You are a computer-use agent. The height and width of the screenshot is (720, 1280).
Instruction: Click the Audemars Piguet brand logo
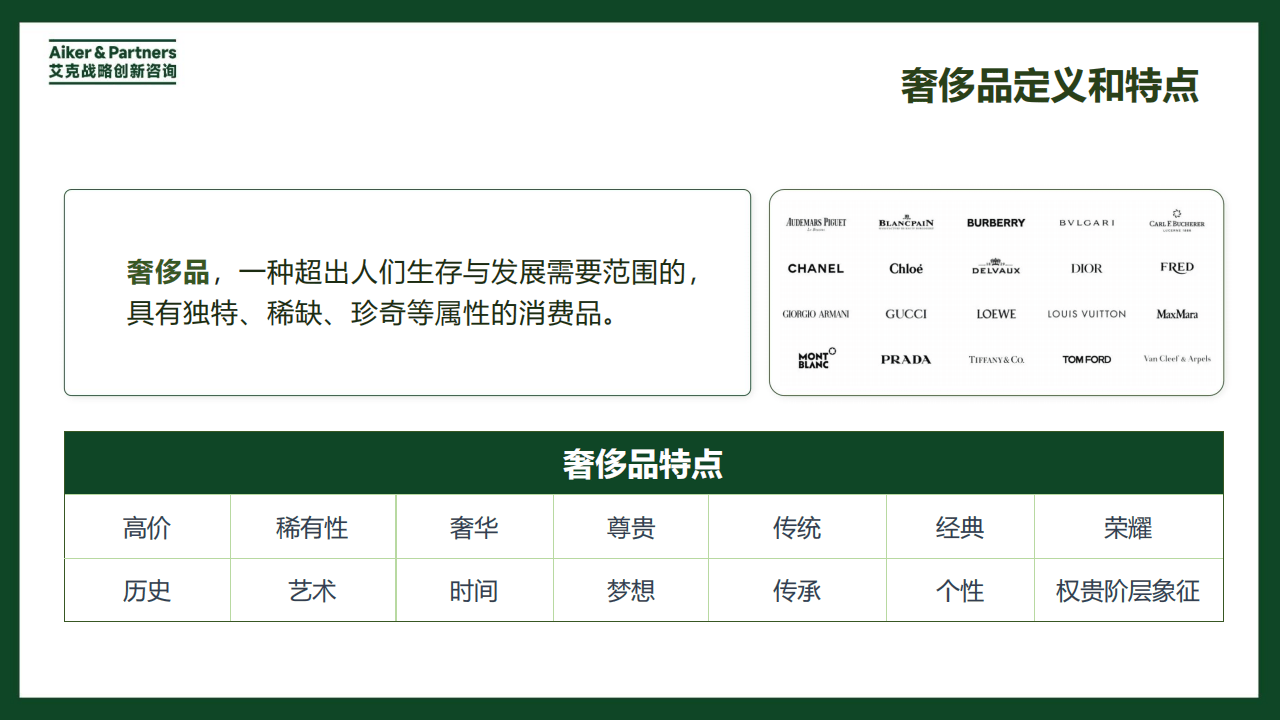(816, 223)
